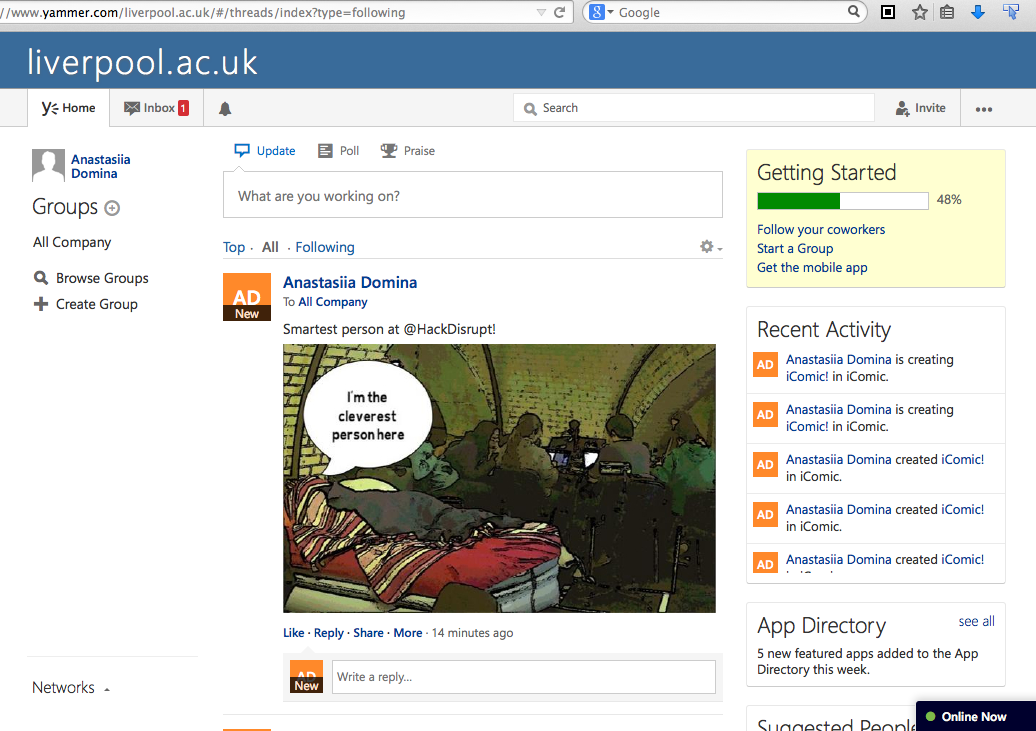Click the orange AD New post avatar
Viewport: 1036px width, 731px height.
[x=246, y=297]
